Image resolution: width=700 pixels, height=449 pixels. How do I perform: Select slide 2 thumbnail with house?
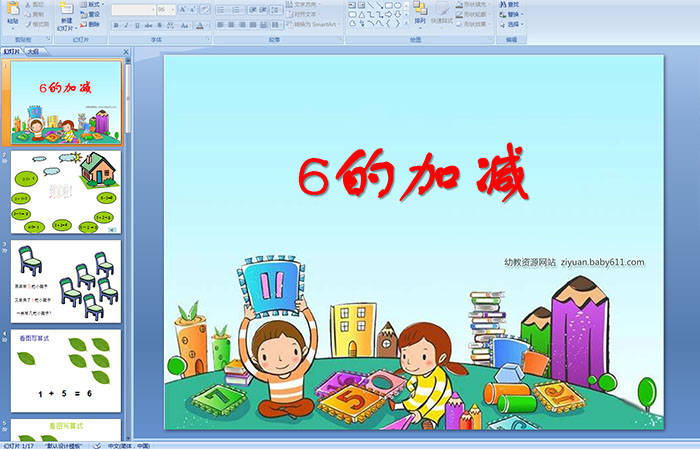(x=66, y=192)
